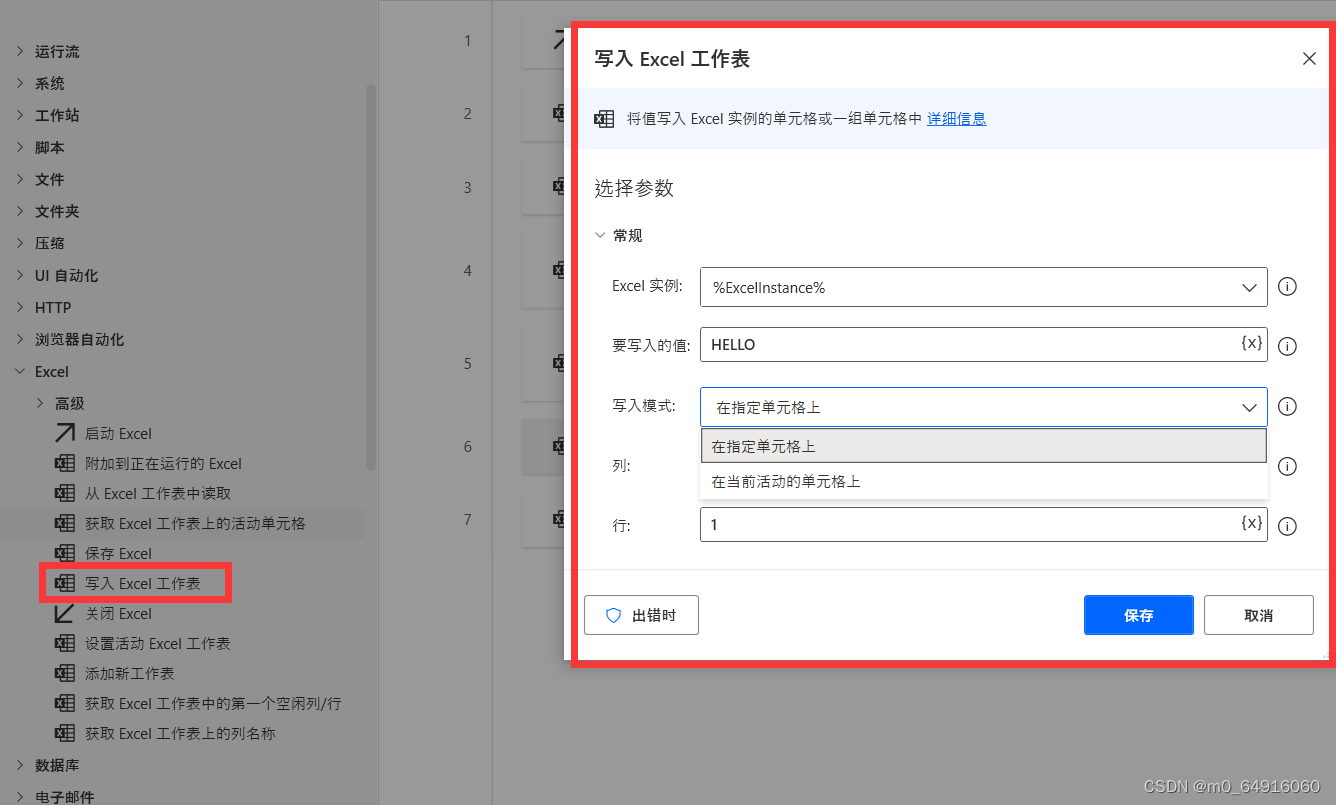The width and height of the screenshot is (1336, 805).
Task: Click the 写入 Excel 工作表 action icon
Action: (64, 583)
